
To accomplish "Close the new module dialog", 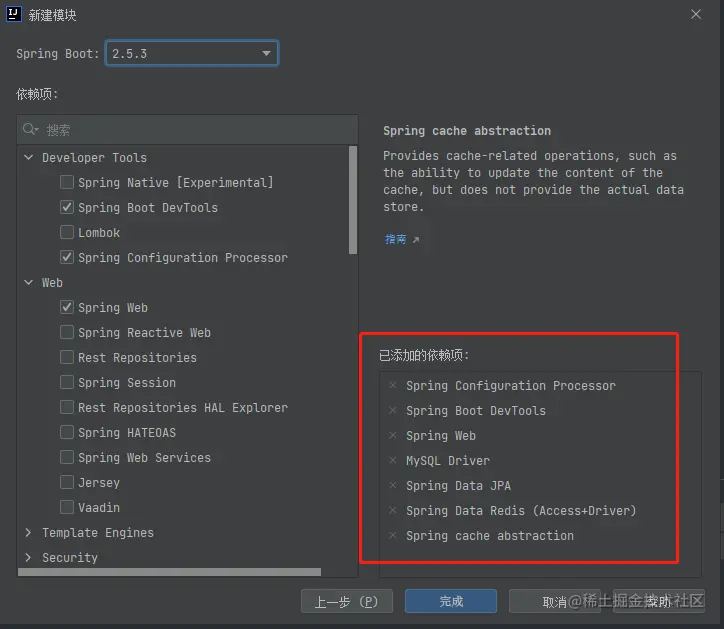I will 696,14.
